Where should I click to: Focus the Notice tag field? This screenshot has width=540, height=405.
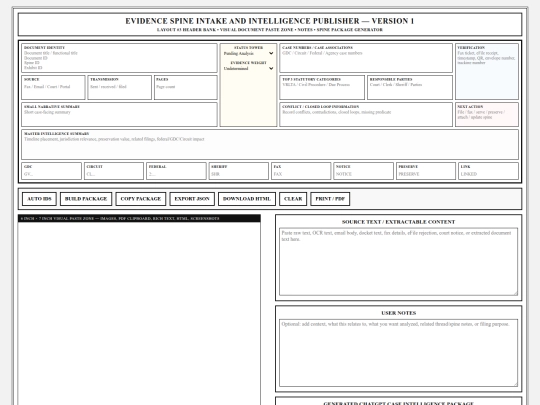364,174
